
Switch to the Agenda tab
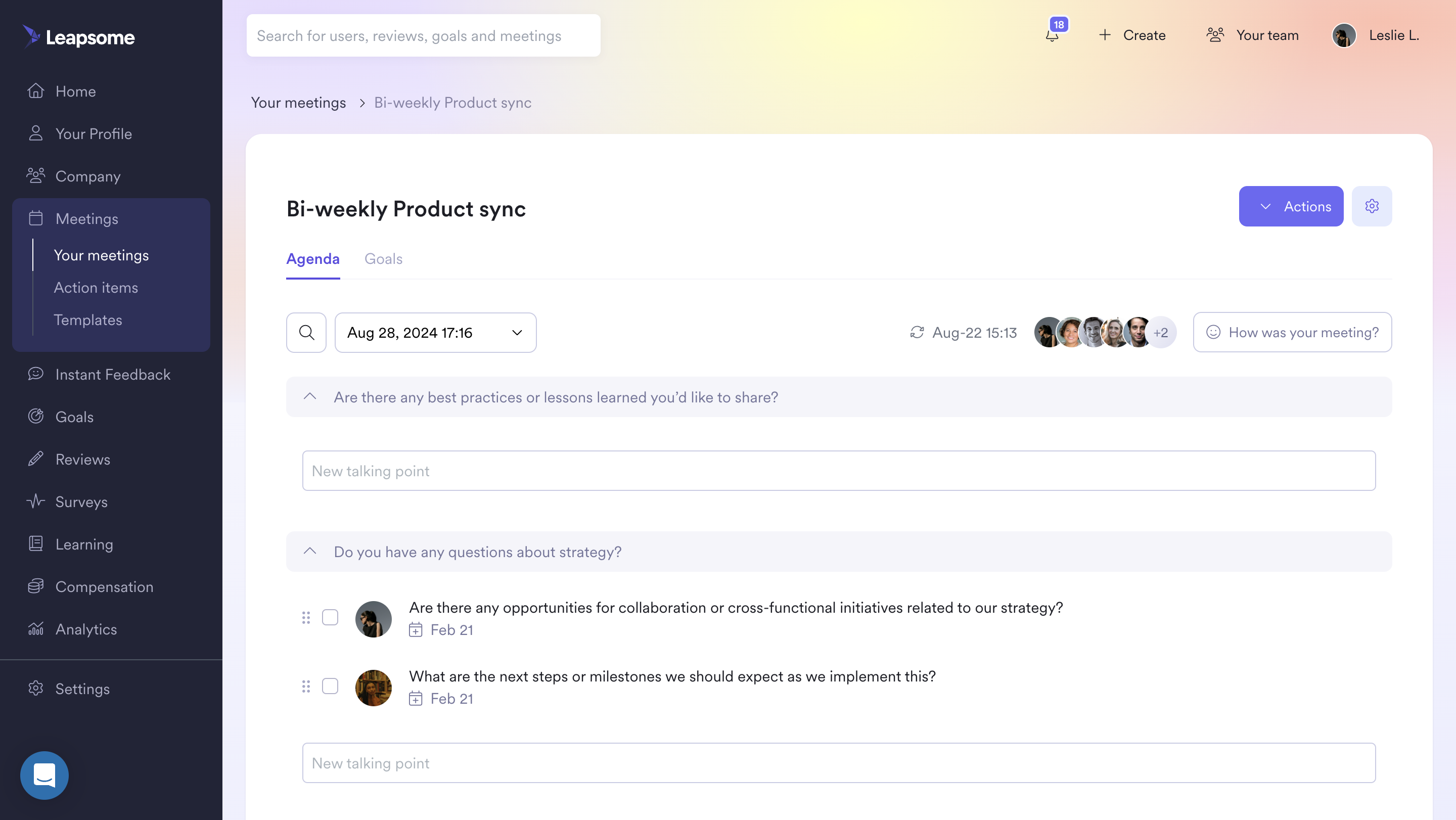click(x=312, y=259)
